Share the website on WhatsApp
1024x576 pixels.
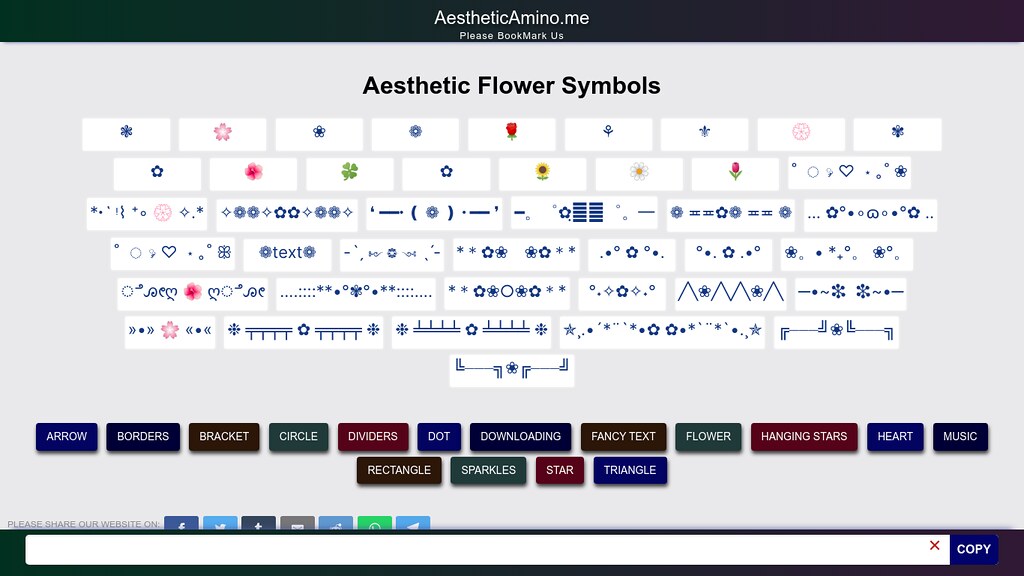(375, 526)
